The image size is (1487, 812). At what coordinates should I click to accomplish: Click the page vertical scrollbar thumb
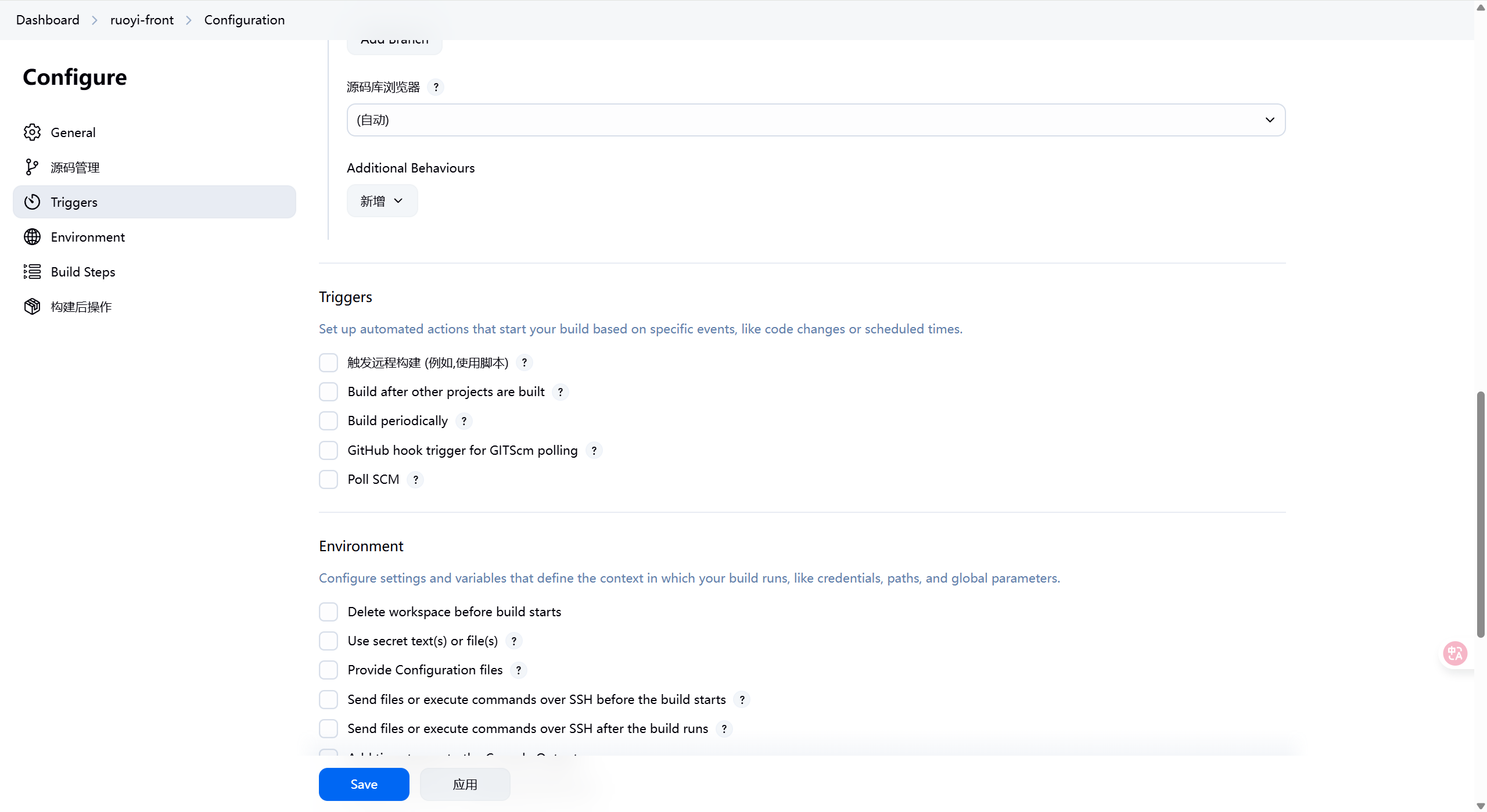1481,514
